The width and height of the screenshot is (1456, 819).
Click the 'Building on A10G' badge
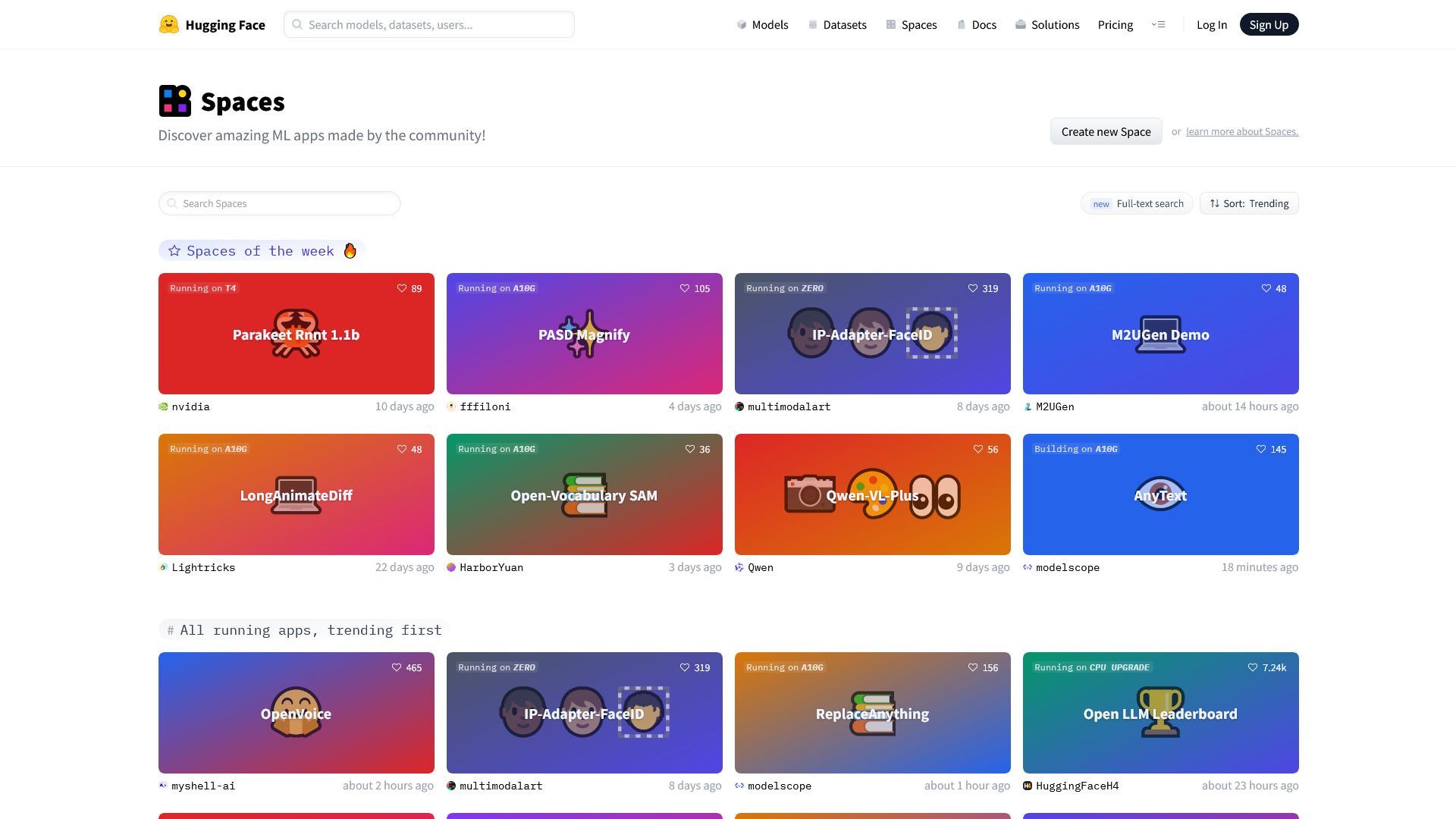tap(1075, 449)
